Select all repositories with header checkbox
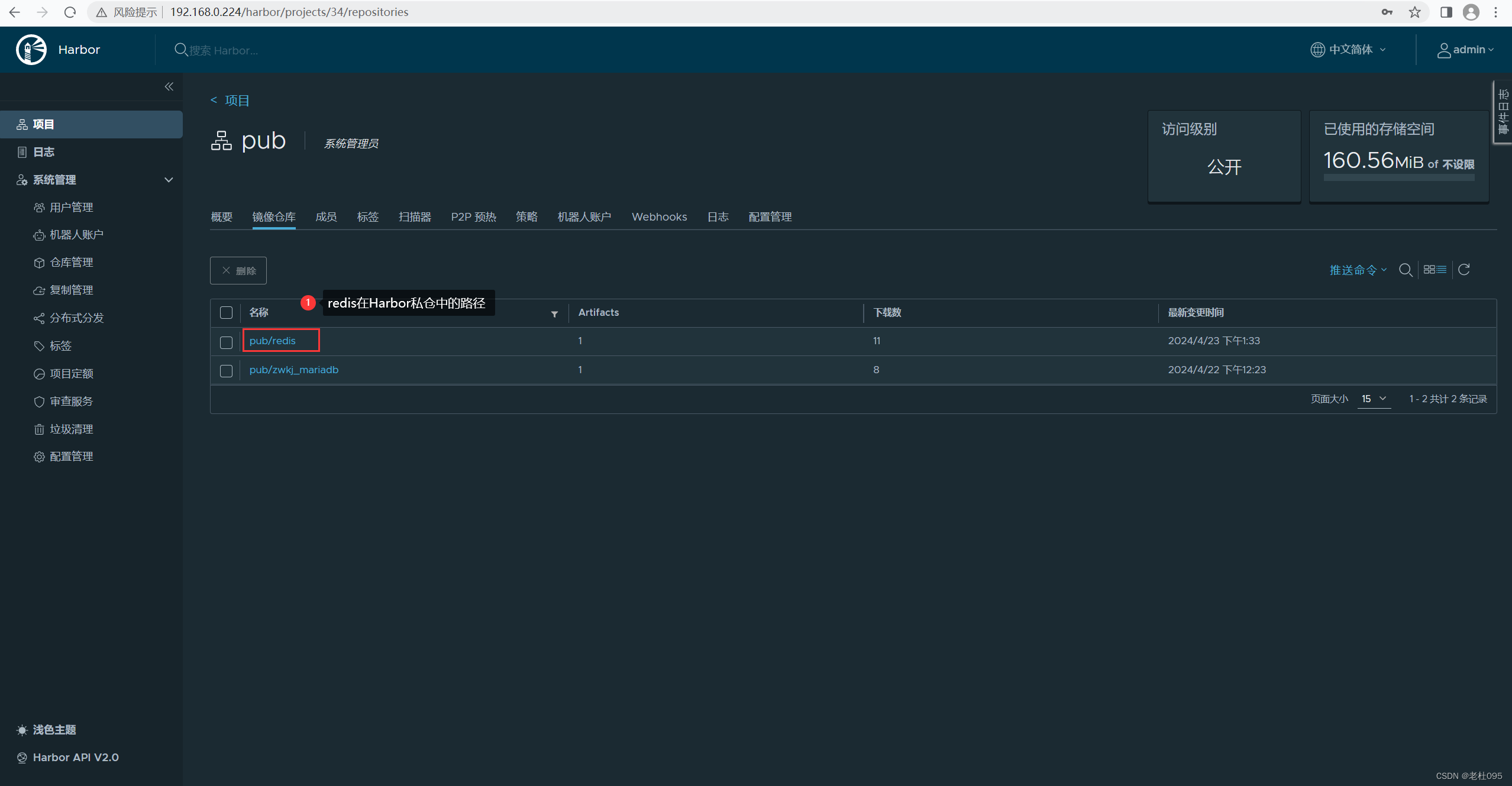Viewport: 1512px width, 786px height. pyautogui.click(x=226, y=313)
